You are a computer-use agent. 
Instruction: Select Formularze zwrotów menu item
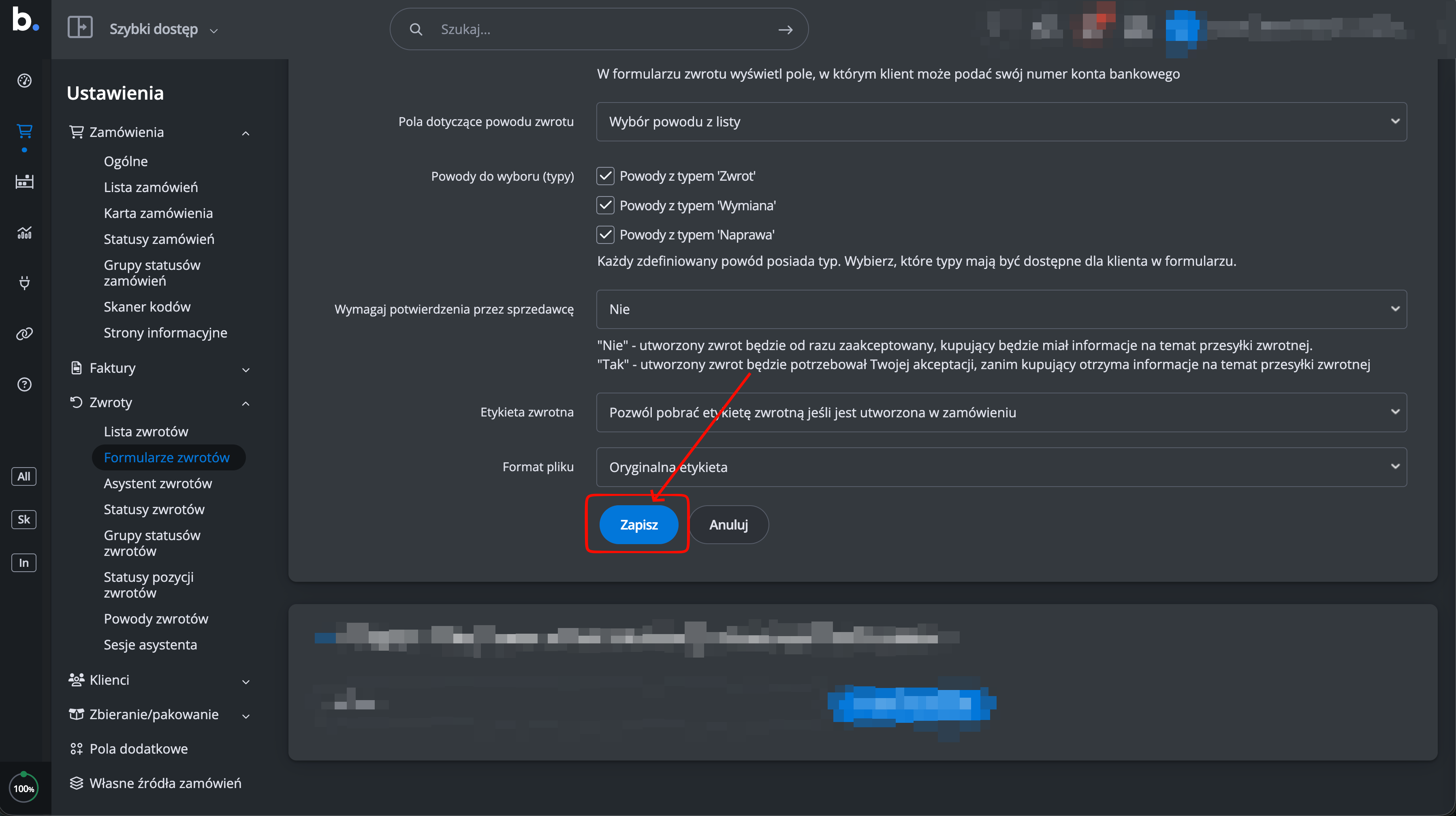pos(169,458)
